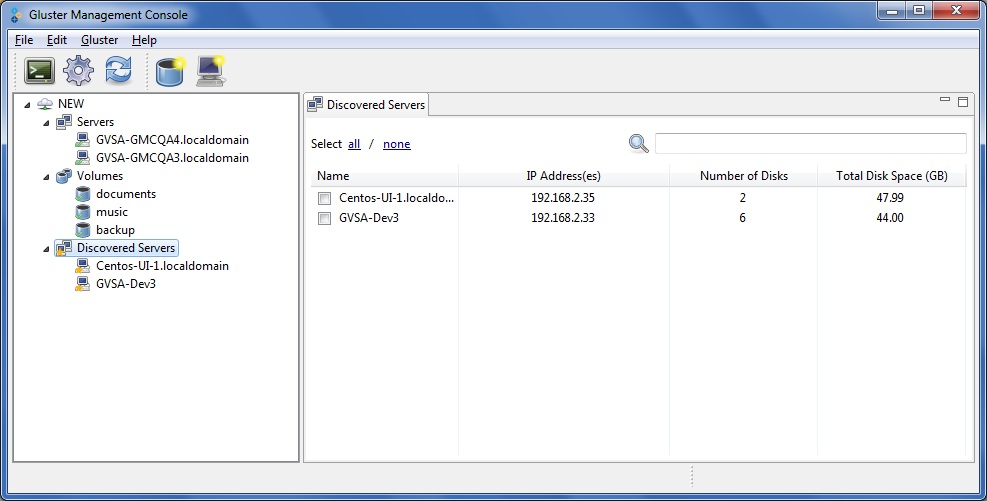Viewport: 987px width, 501px height.
Task: Collapse the Discovered Servers tree node
Action: coord(45,248)
